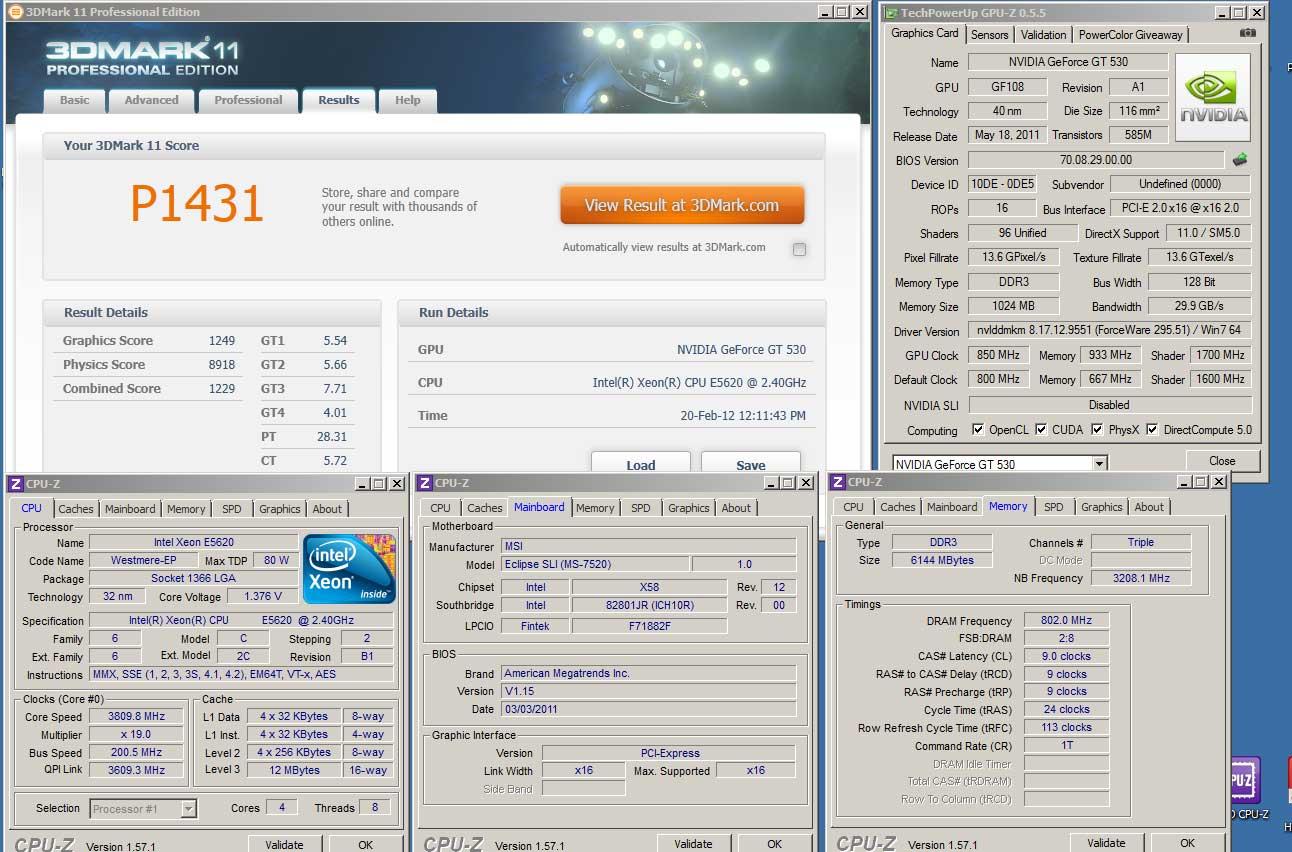Click the P1431 score text
Screen dimensions: 1292x852
tap(197, 204)
